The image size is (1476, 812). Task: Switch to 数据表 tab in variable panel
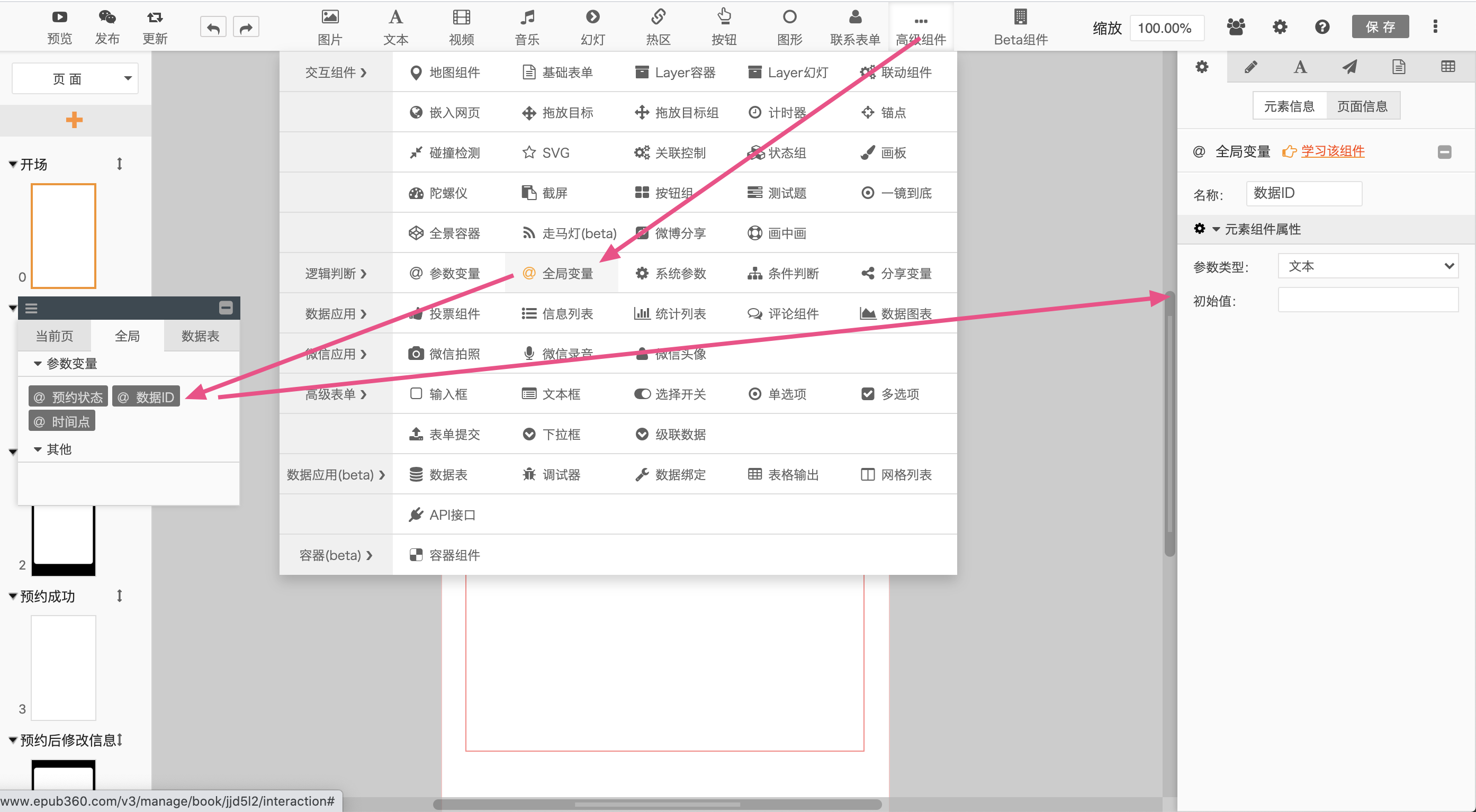pos(200,336)
